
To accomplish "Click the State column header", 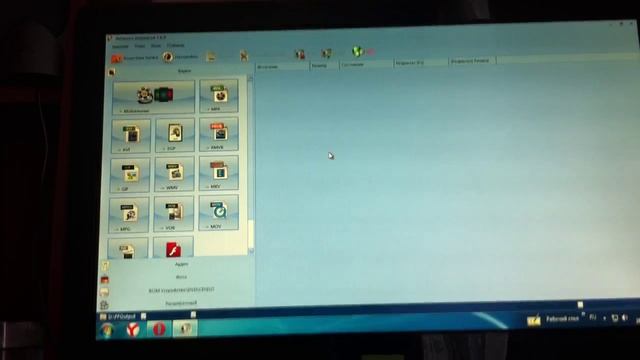I will click(x=367, y=64).
